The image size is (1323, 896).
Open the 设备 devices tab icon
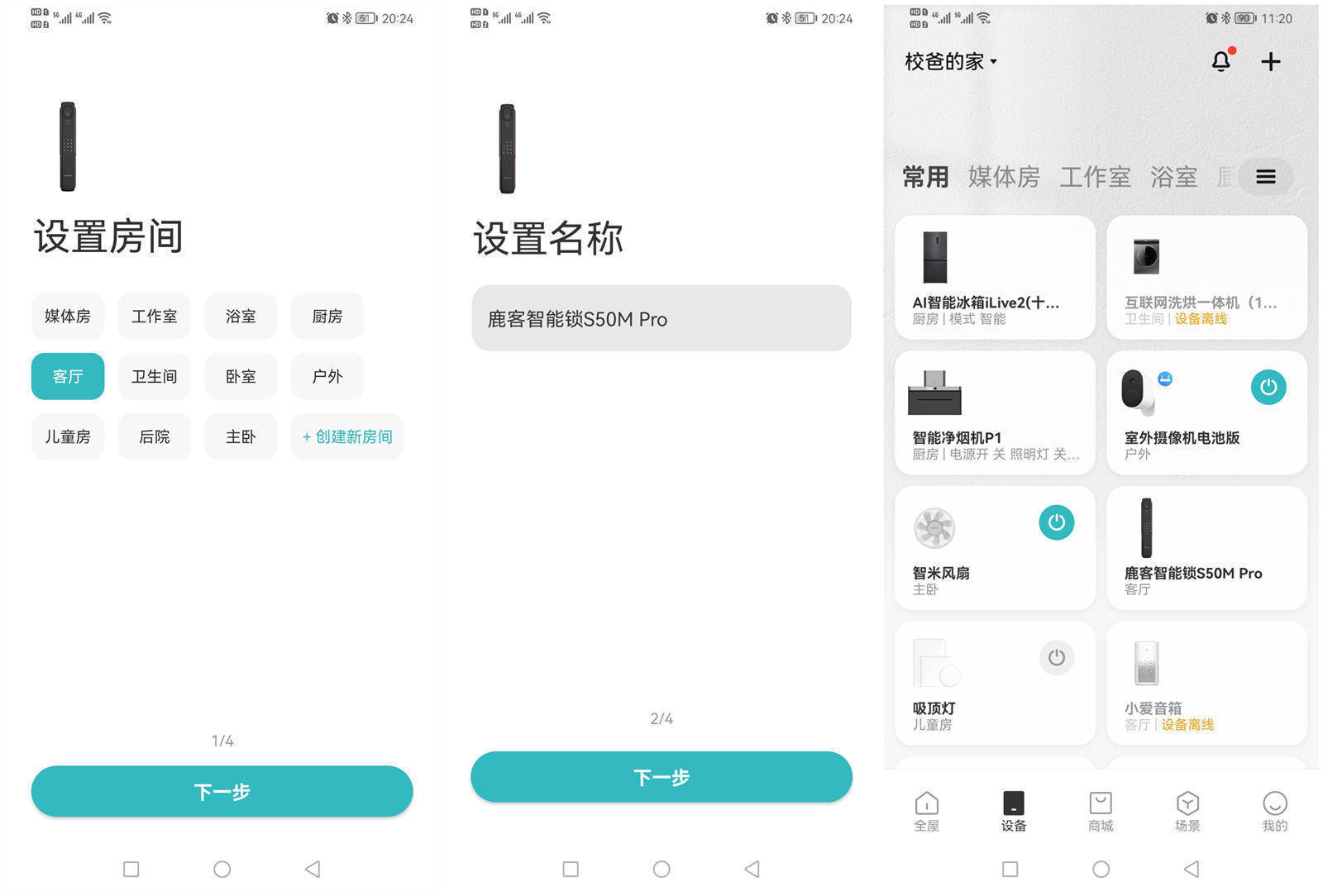click(x=1014, y=803)
